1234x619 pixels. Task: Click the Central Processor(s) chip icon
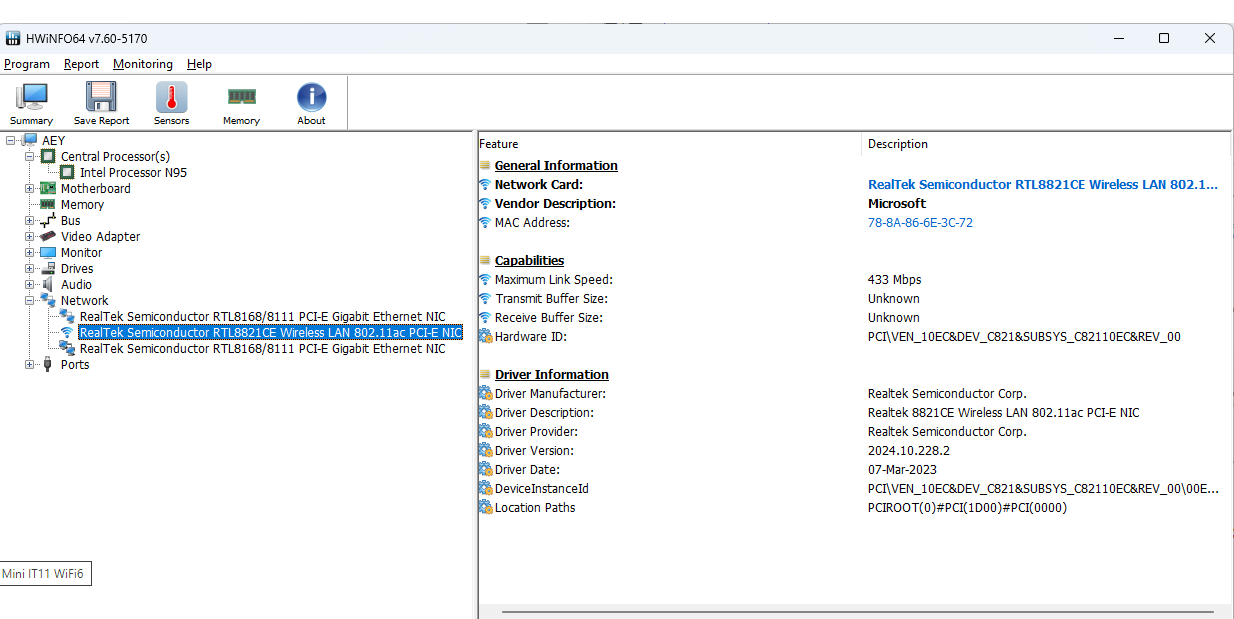click(x=48, y=156)
